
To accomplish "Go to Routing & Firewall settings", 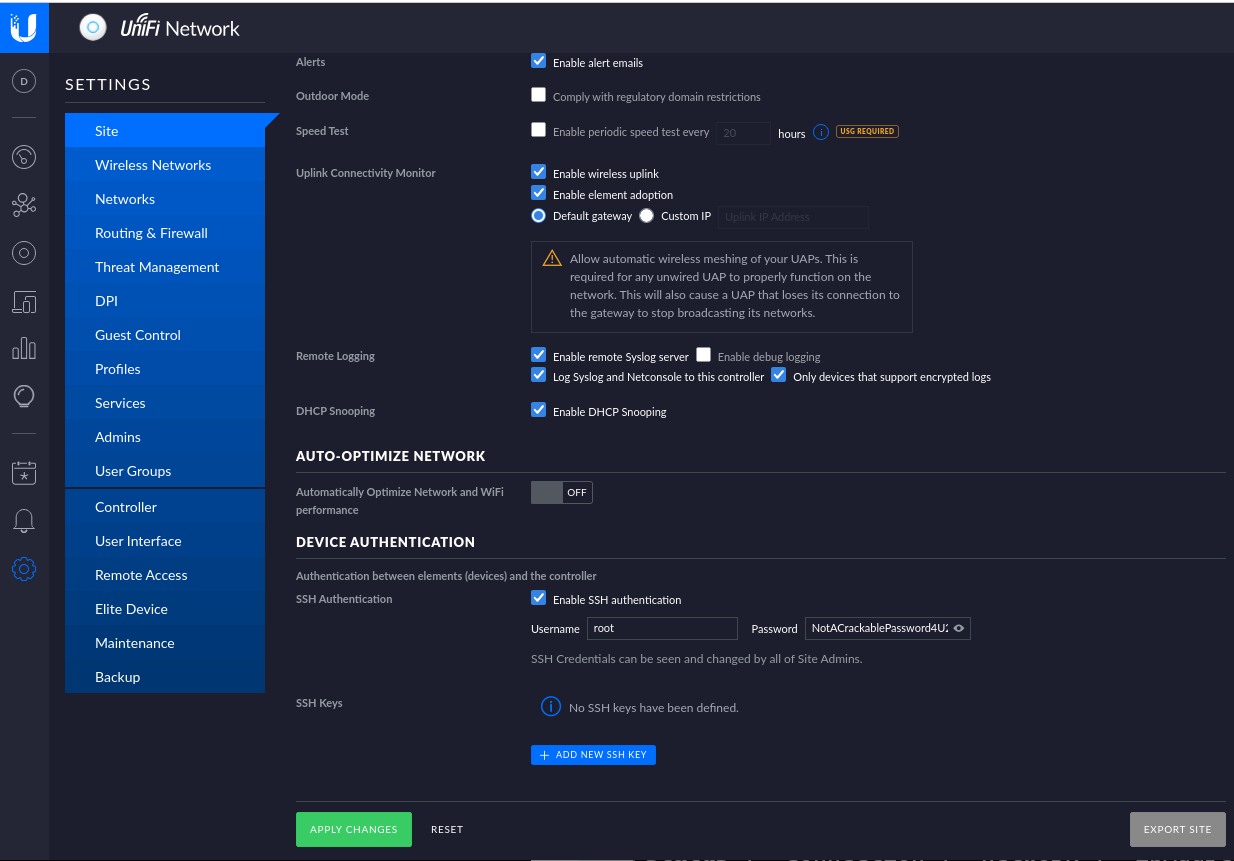I will coord(151,233).
